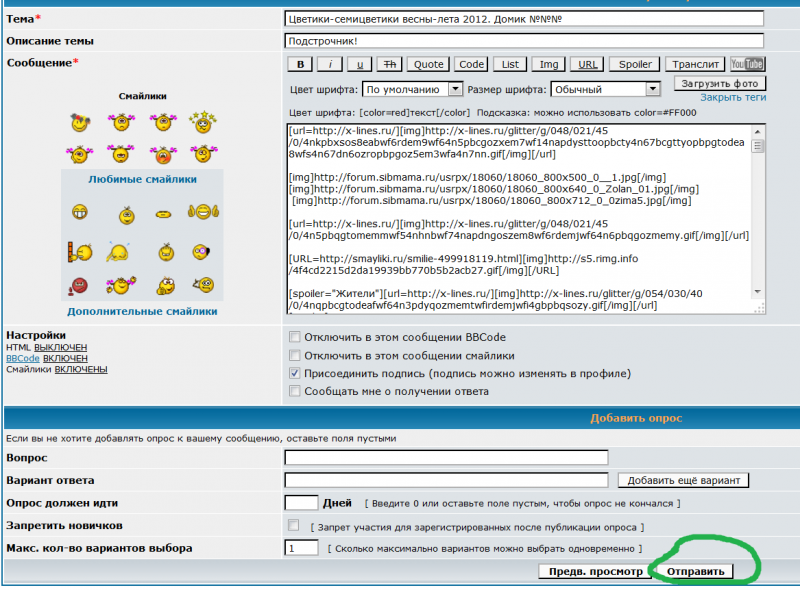
Task: Click the message scrollbar up arrow
Action: 758,131
